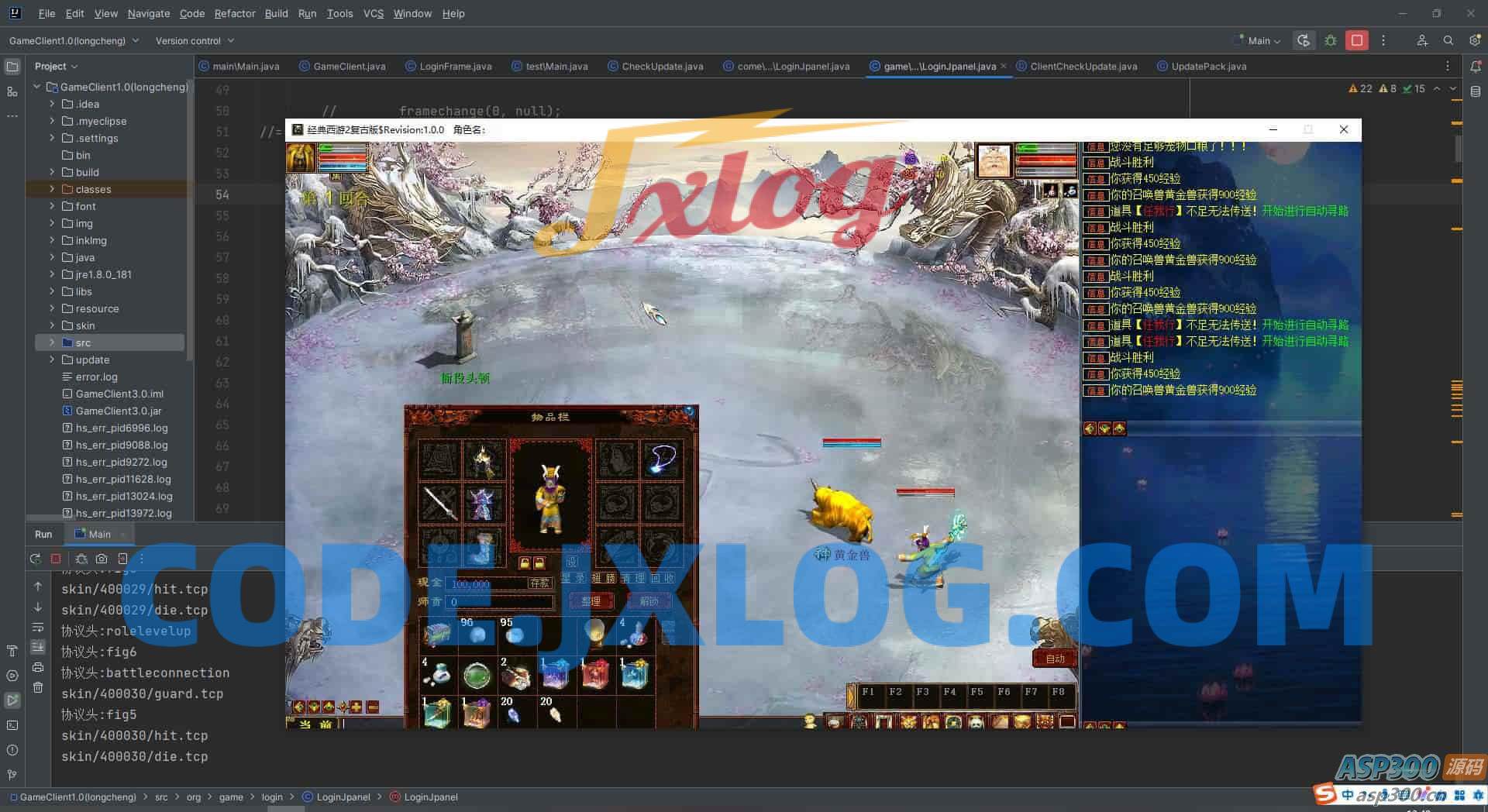Toggle scroll-to-end in the Run console
Screen dimensions: 1488x812
(x=38, y=647)
